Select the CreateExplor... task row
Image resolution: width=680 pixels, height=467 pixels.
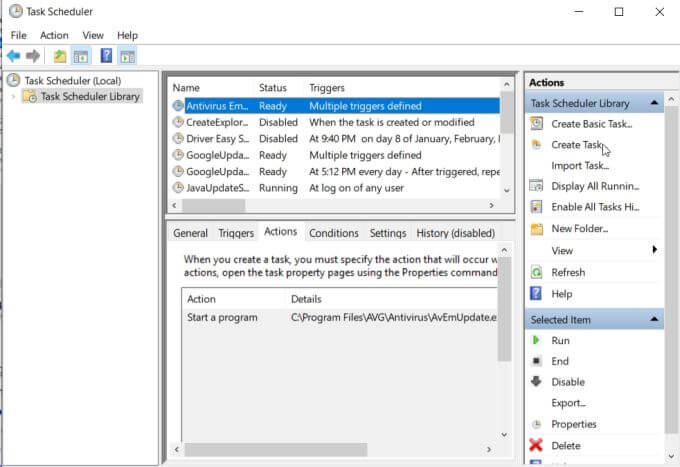[x=335, y=122]
